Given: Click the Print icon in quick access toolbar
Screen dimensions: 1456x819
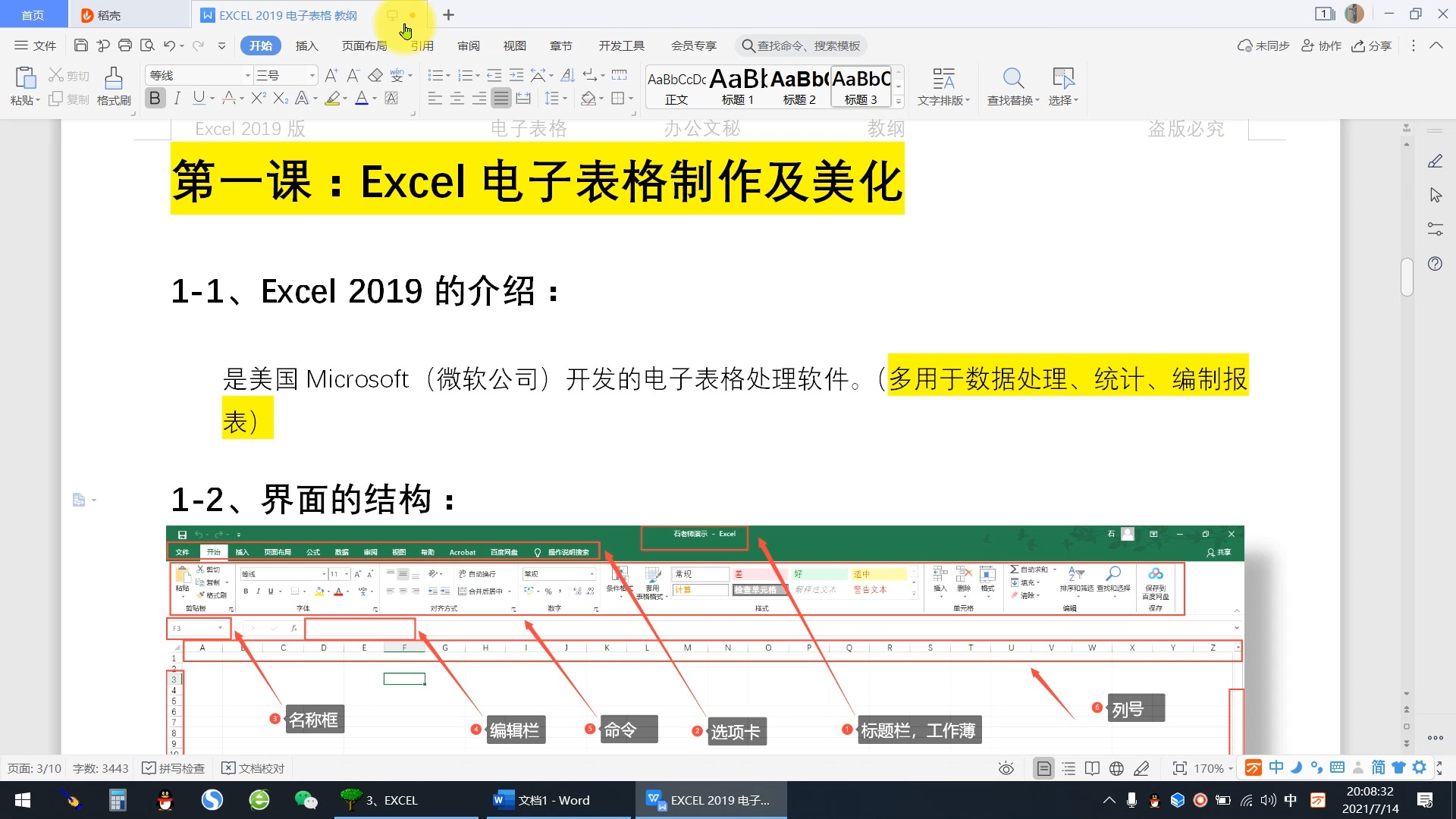Looking at the screenshot, I should point(125,45).
